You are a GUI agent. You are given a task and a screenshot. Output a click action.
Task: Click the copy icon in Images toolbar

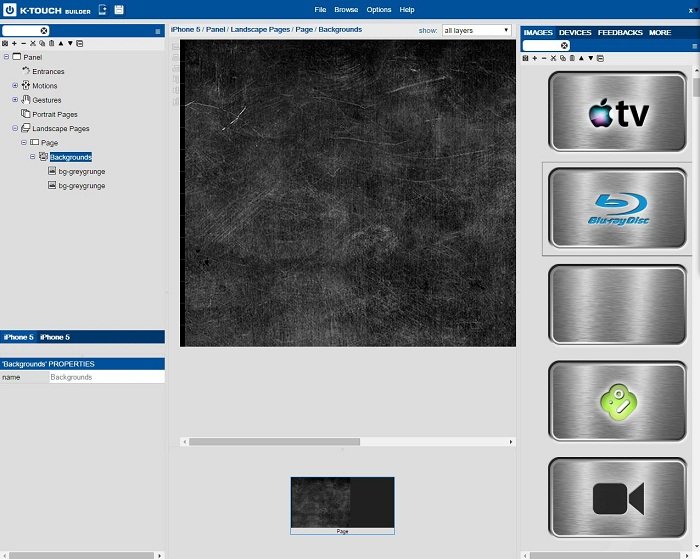562,58
